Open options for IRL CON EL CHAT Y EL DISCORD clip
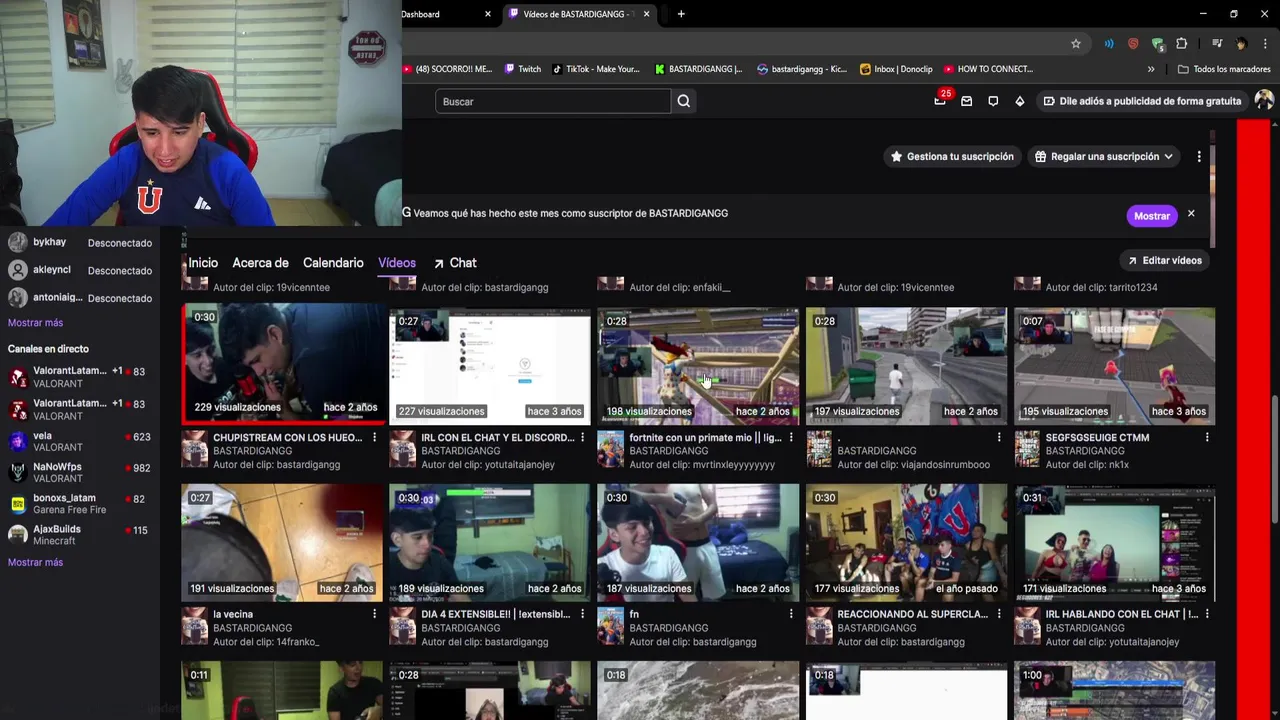The height and width of the screenshot is (720, 1280). click(582, 438)
